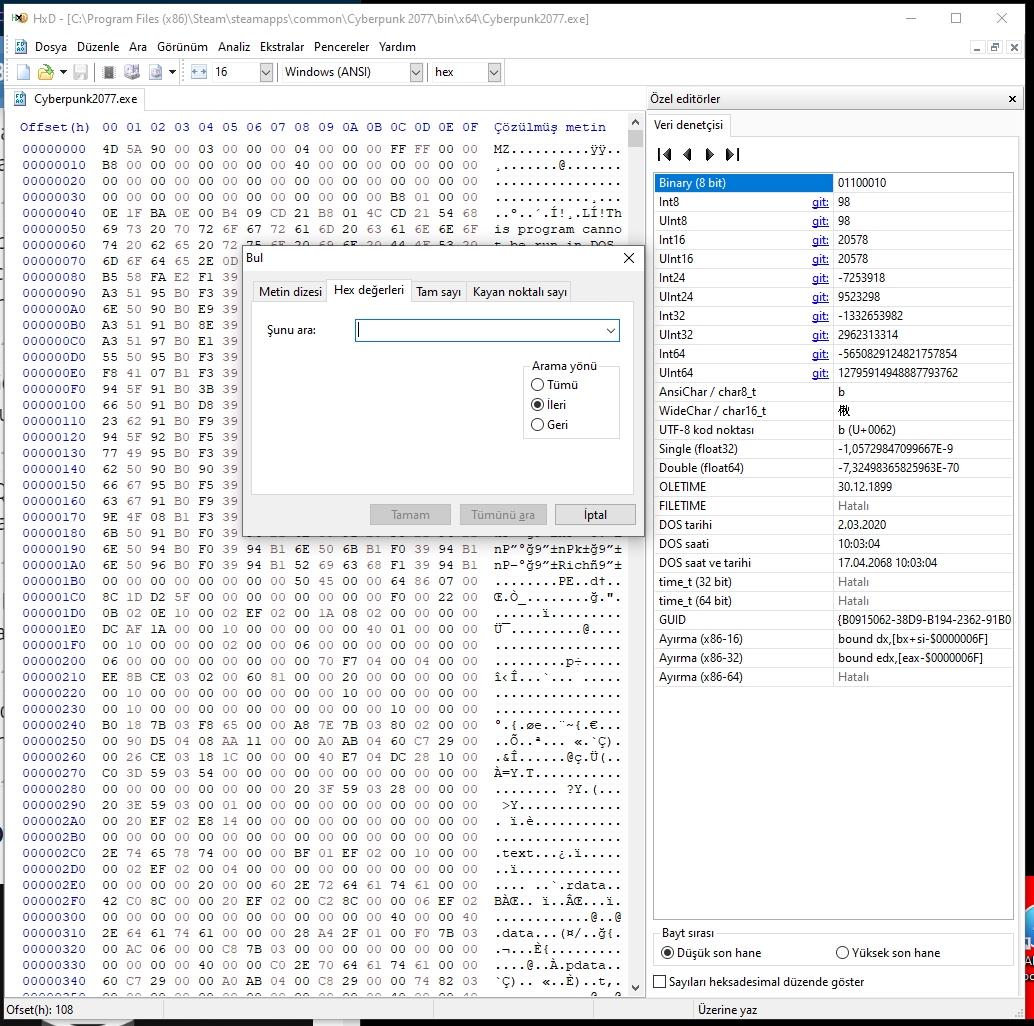This screenshot has height=1026, width=1034.
Task: Click the git link next to Int8
Action: [x=820, y=202]
